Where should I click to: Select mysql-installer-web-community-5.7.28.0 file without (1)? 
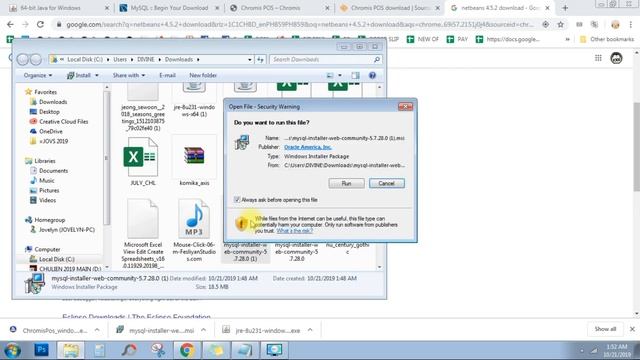tap(296, 251)
